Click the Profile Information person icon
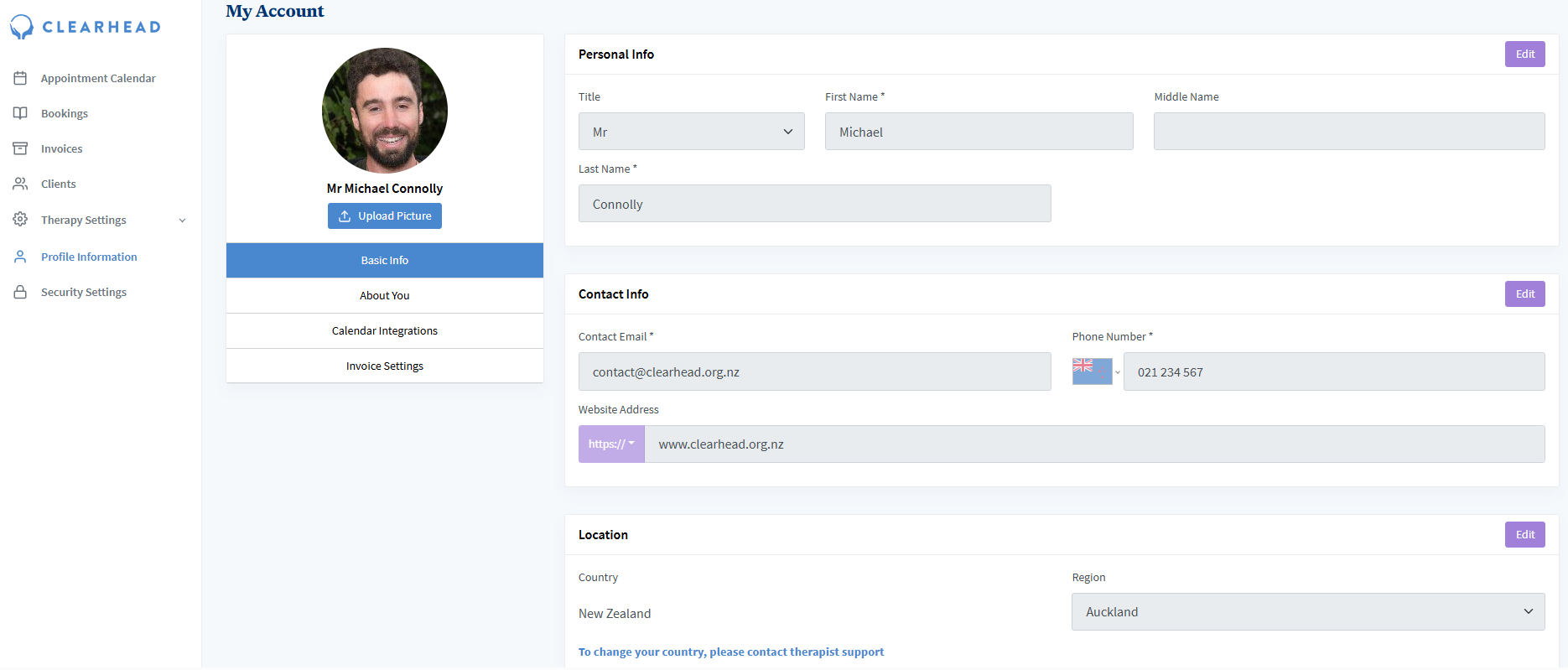1568x670 pixels. [20, 257]
